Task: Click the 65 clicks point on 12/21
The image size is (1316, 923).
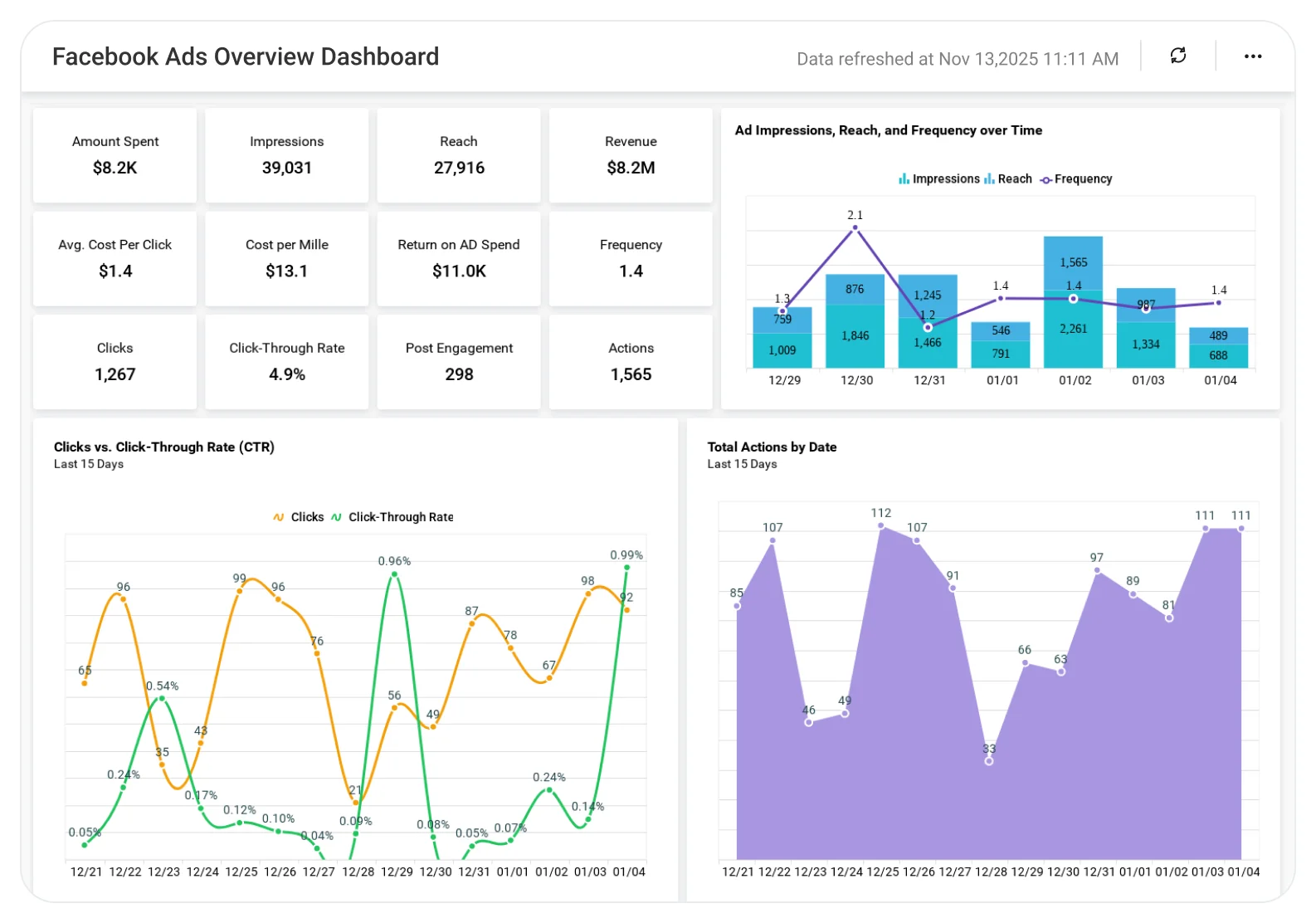Action: tap(85, 683)
